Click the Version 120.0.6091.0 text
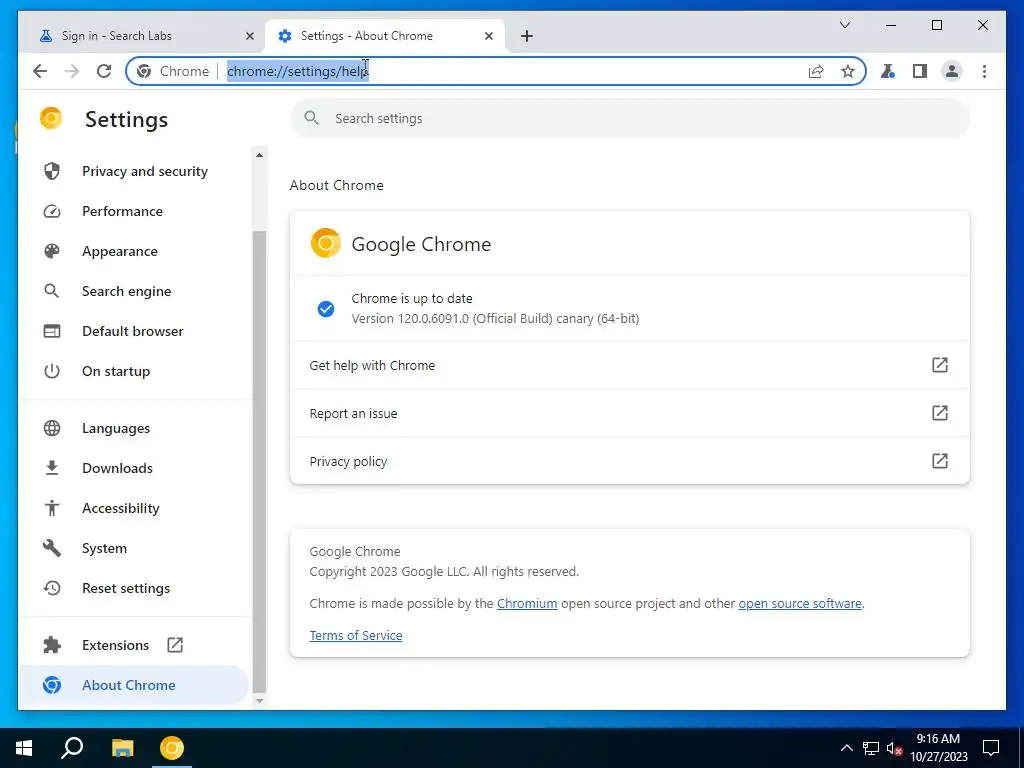This screenshot has height=768, width=1024. pos(495,319)
